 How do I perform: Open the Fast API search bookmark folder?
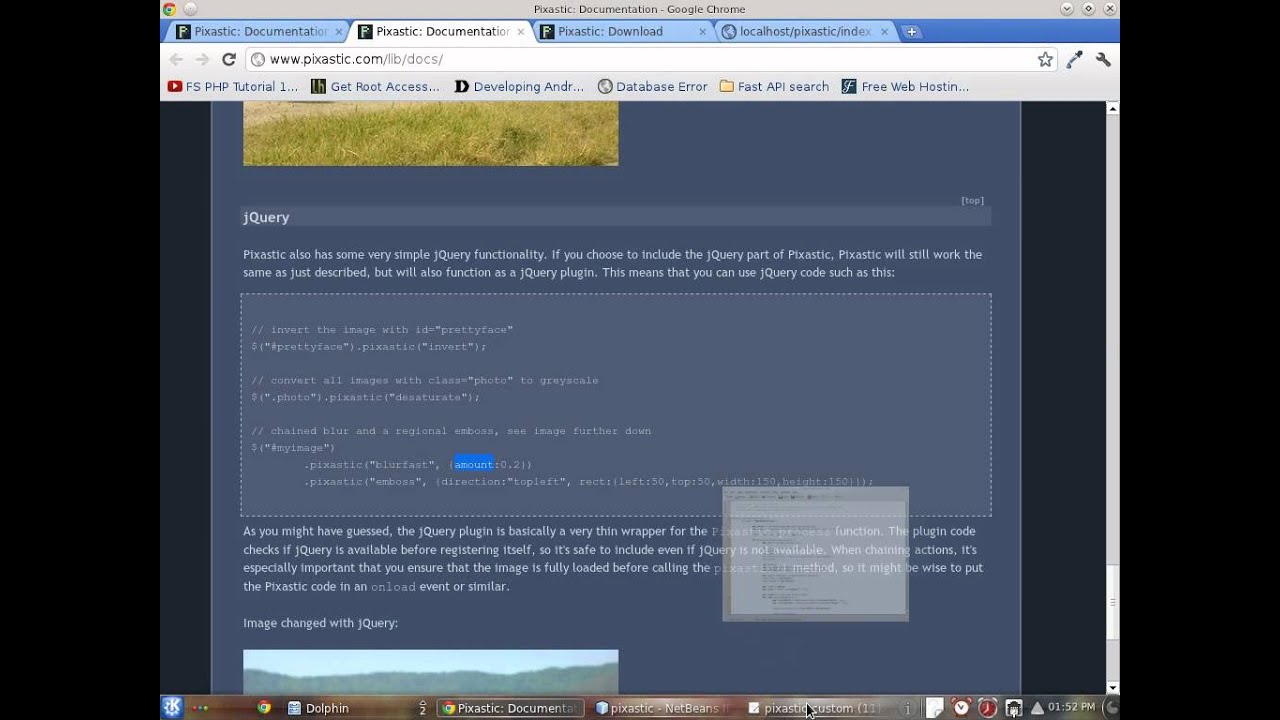tap(774, 87)
